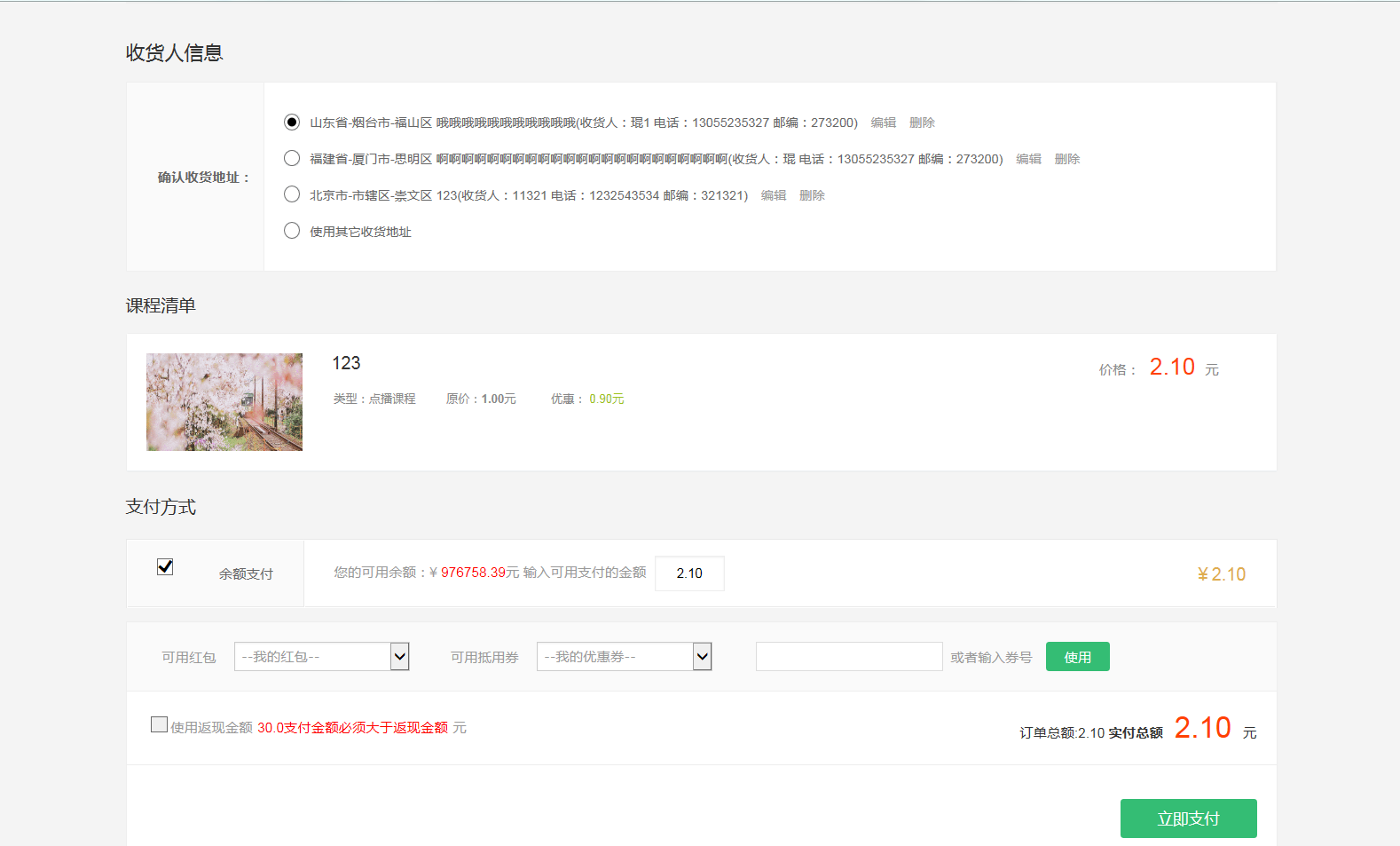Click the available balance 976758.39 text
The width and height of the screenshot is (1400, 846).
[473, 573]
